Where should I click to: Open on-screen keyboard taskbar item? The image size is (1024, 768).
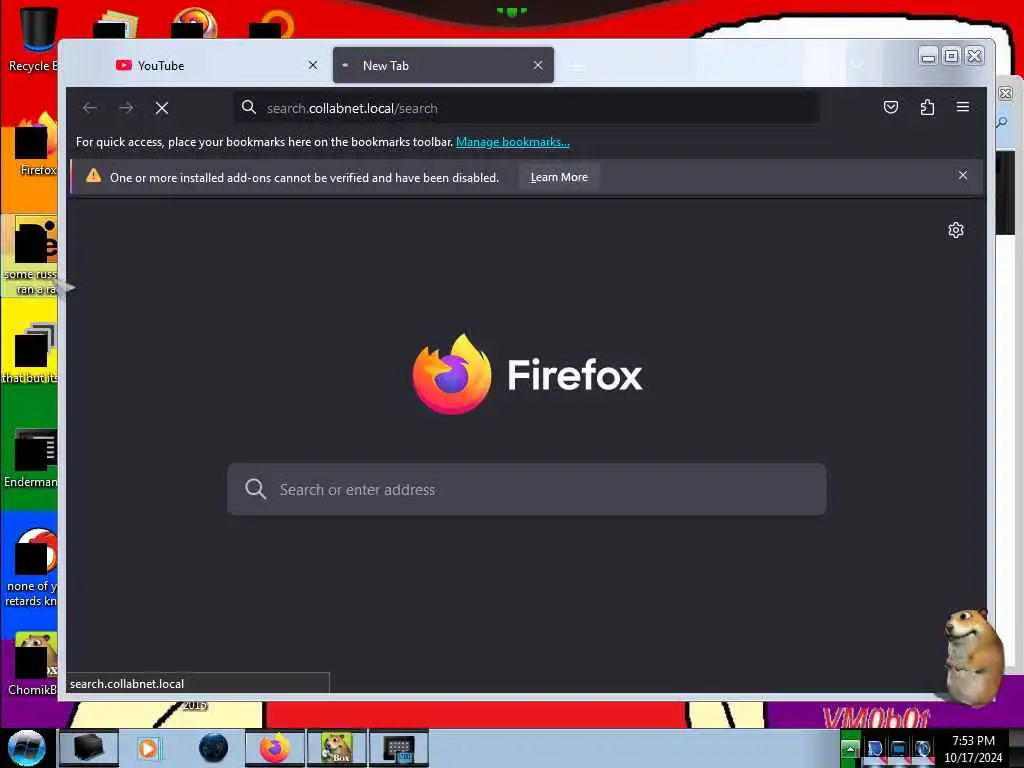point(398,748)
